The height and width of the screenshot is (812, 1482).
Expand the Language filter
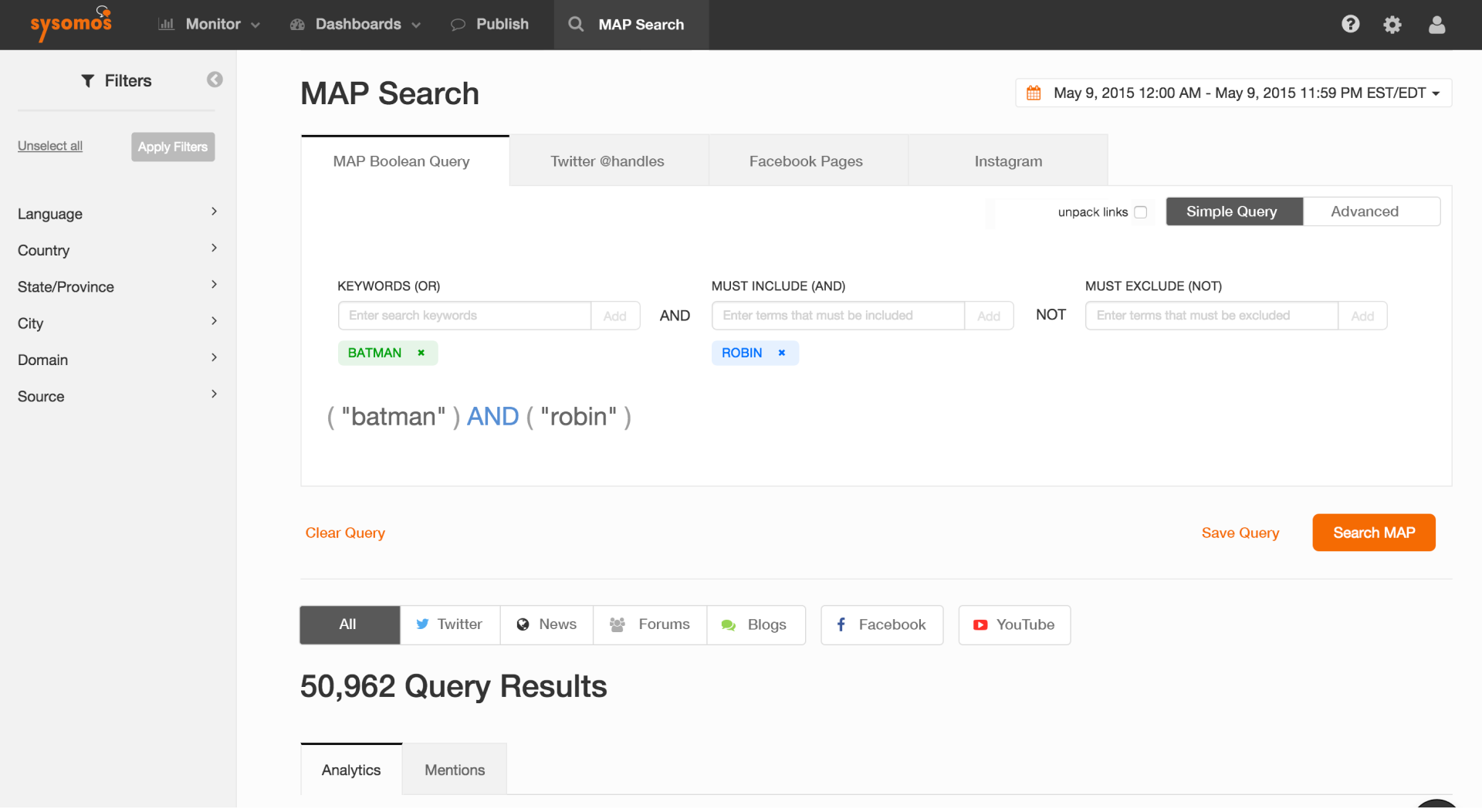point(117,213)
